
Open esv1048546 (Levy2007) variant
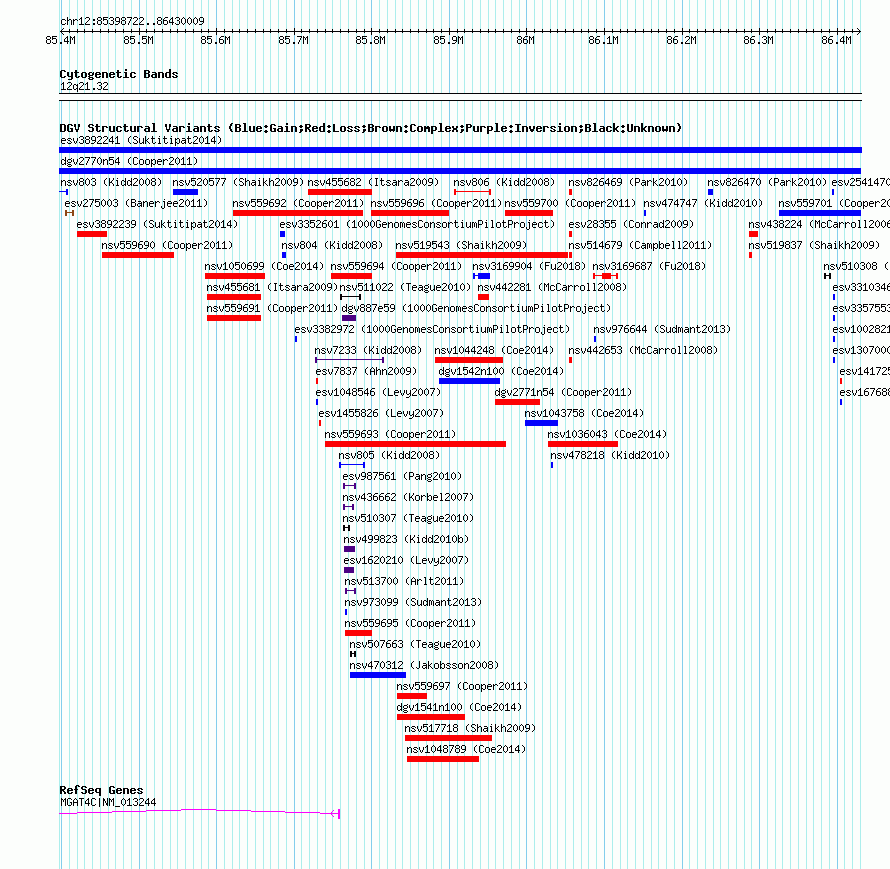(378, 392)
